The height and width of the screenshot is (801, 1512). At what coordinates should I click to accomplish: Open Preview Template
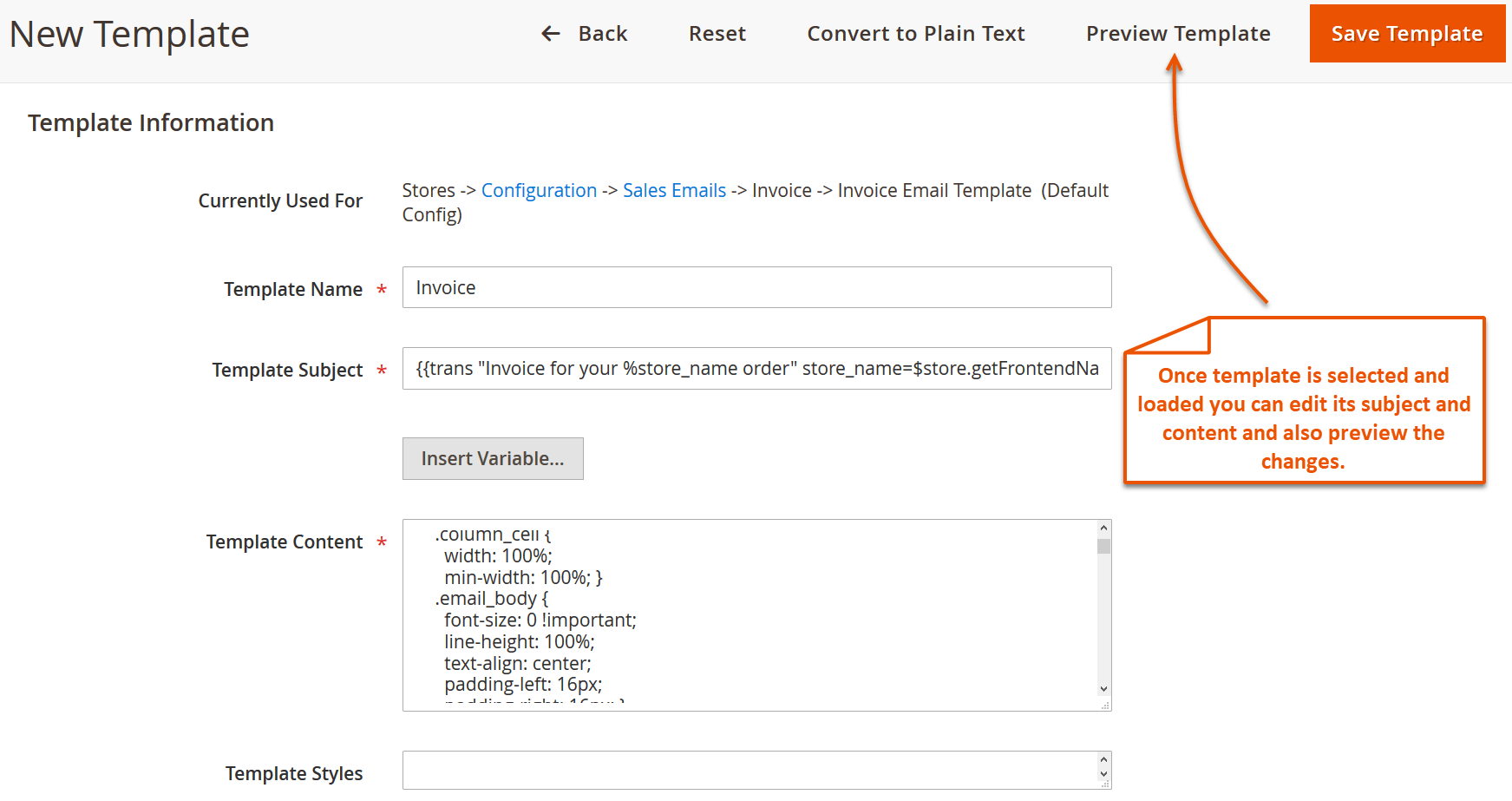[1177, 34]
